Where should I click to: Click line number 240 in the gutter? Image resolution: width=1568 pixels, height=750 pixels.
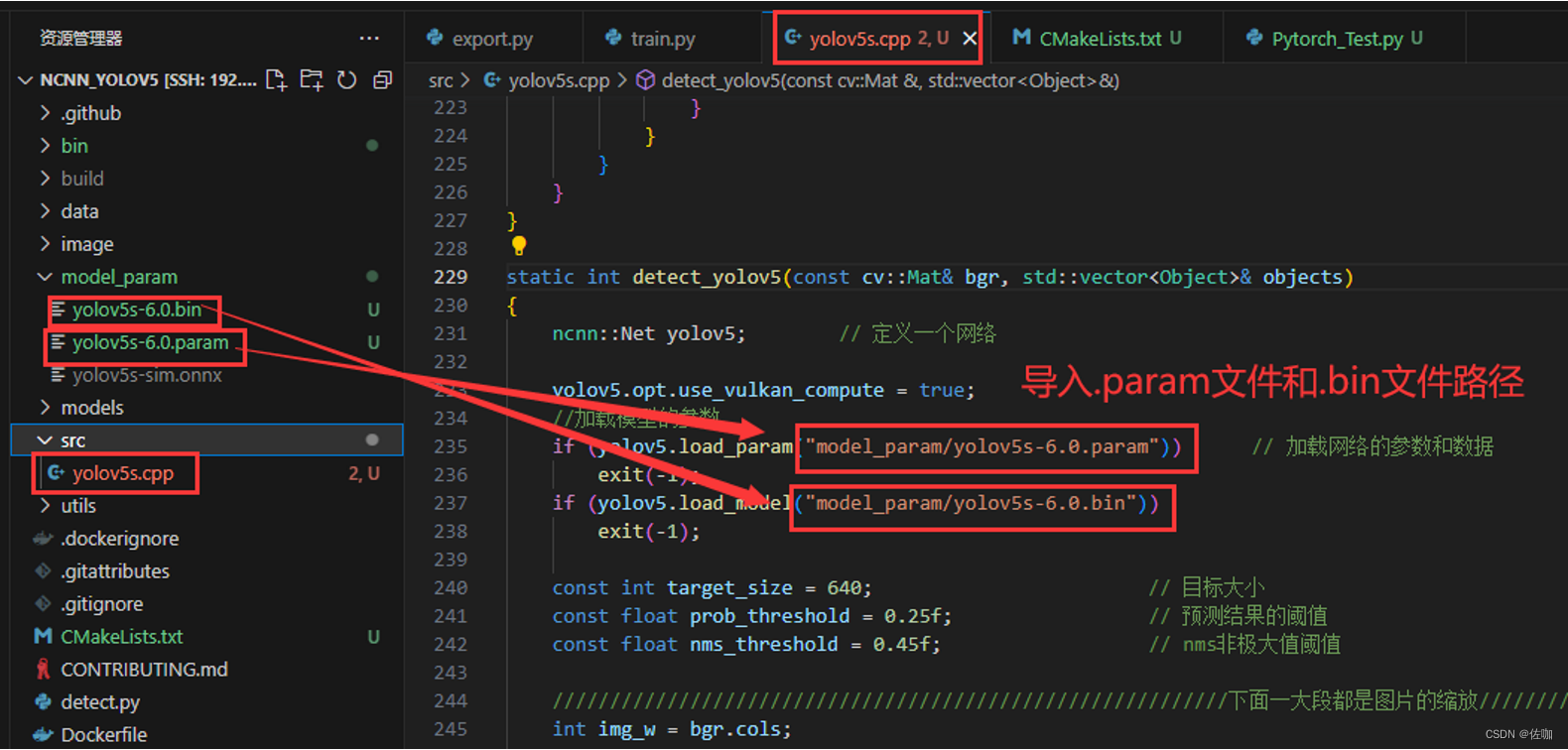pos(451,588)
